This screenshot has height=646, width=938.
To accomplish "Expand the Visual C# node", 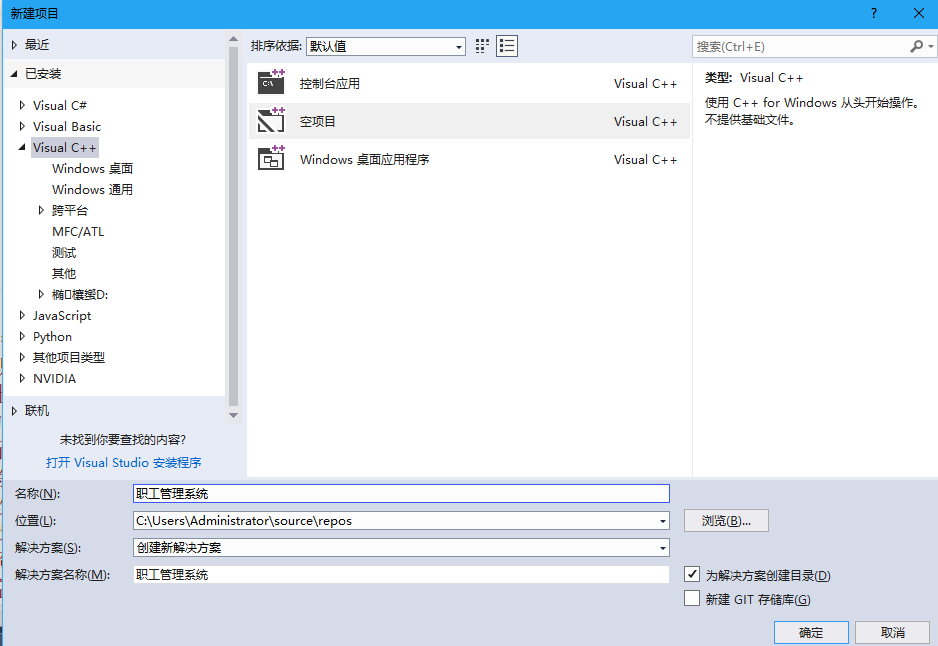I will coord(22,105).
